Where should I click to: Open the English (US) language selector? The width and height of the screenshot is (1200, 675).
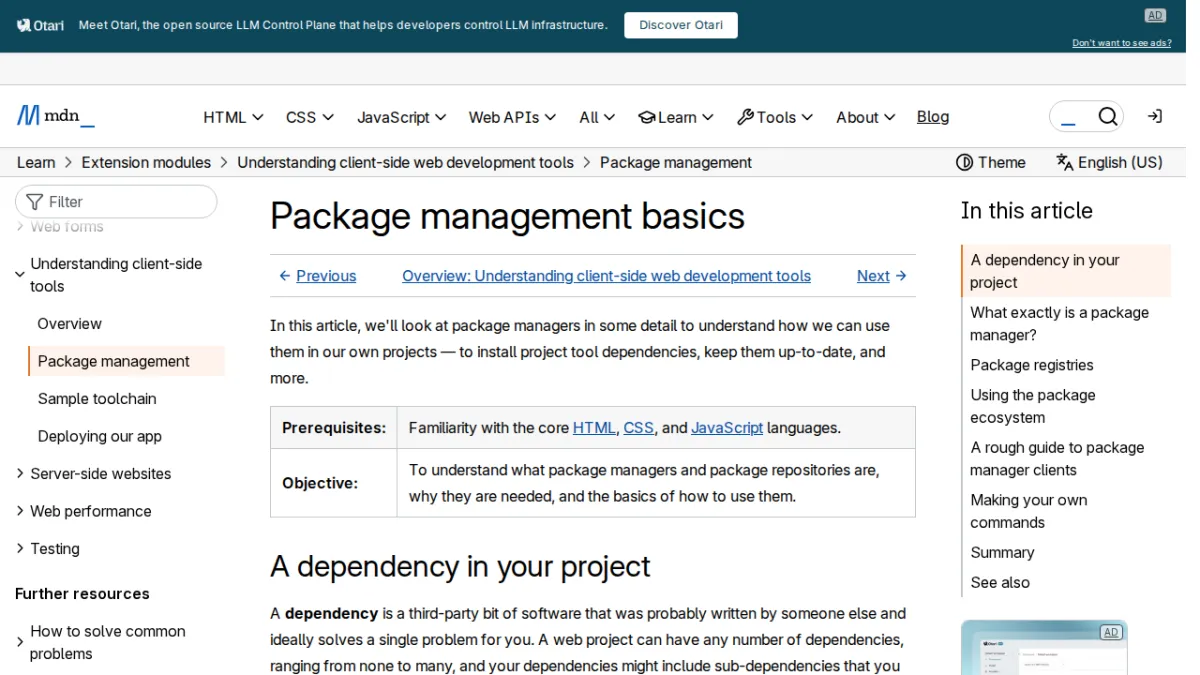click(x=1109, y=162)
